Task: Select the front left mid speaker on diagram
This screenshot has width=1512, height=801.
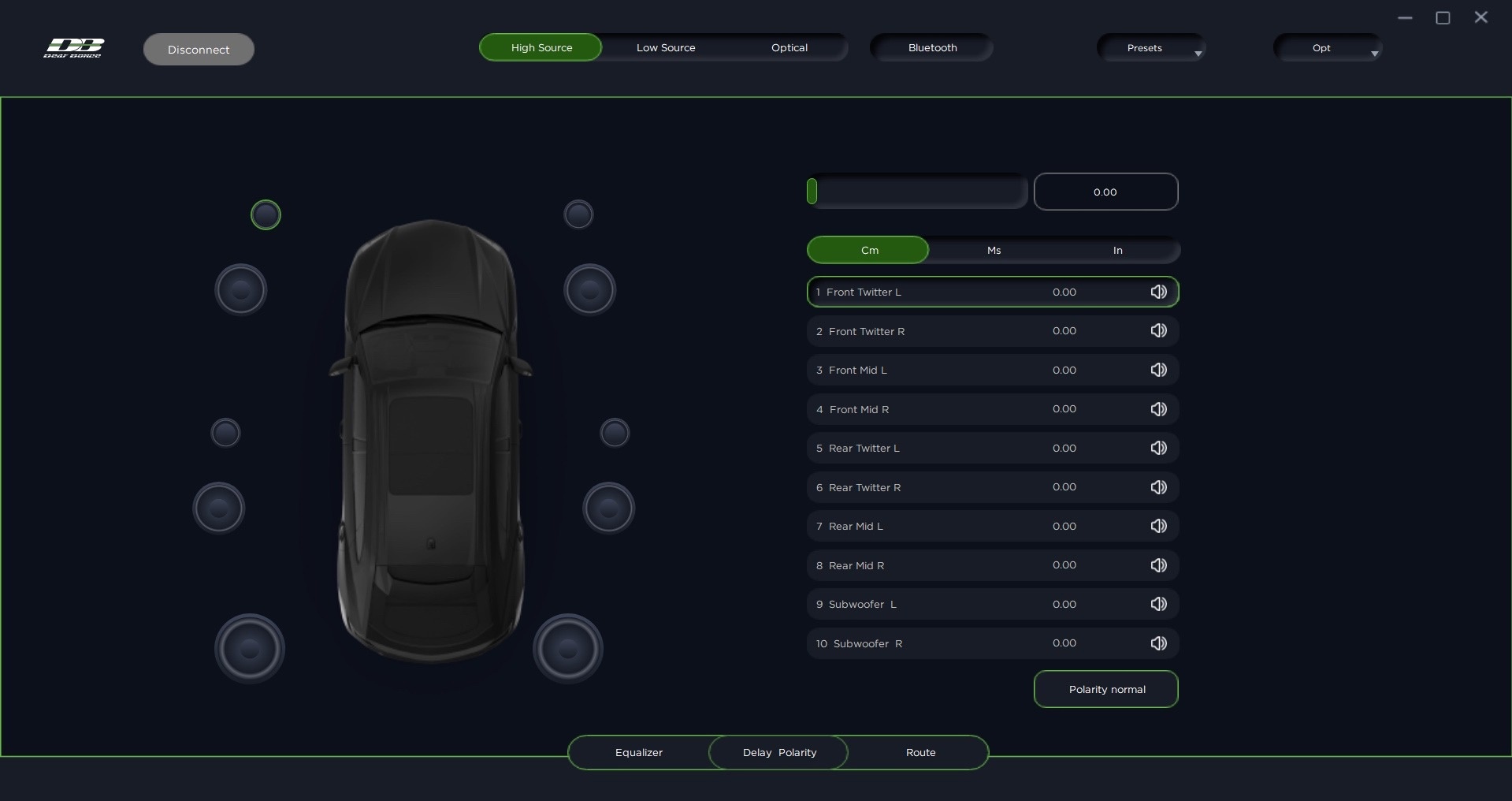Action: click(241, 290)
